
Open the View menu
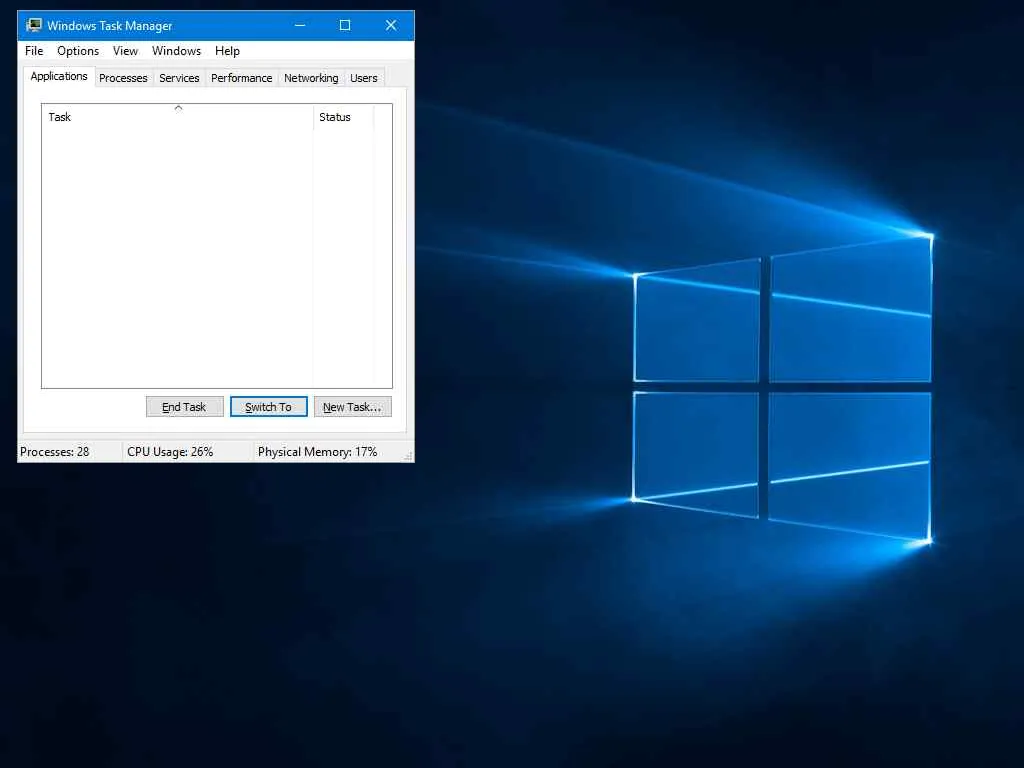(125, 51)
